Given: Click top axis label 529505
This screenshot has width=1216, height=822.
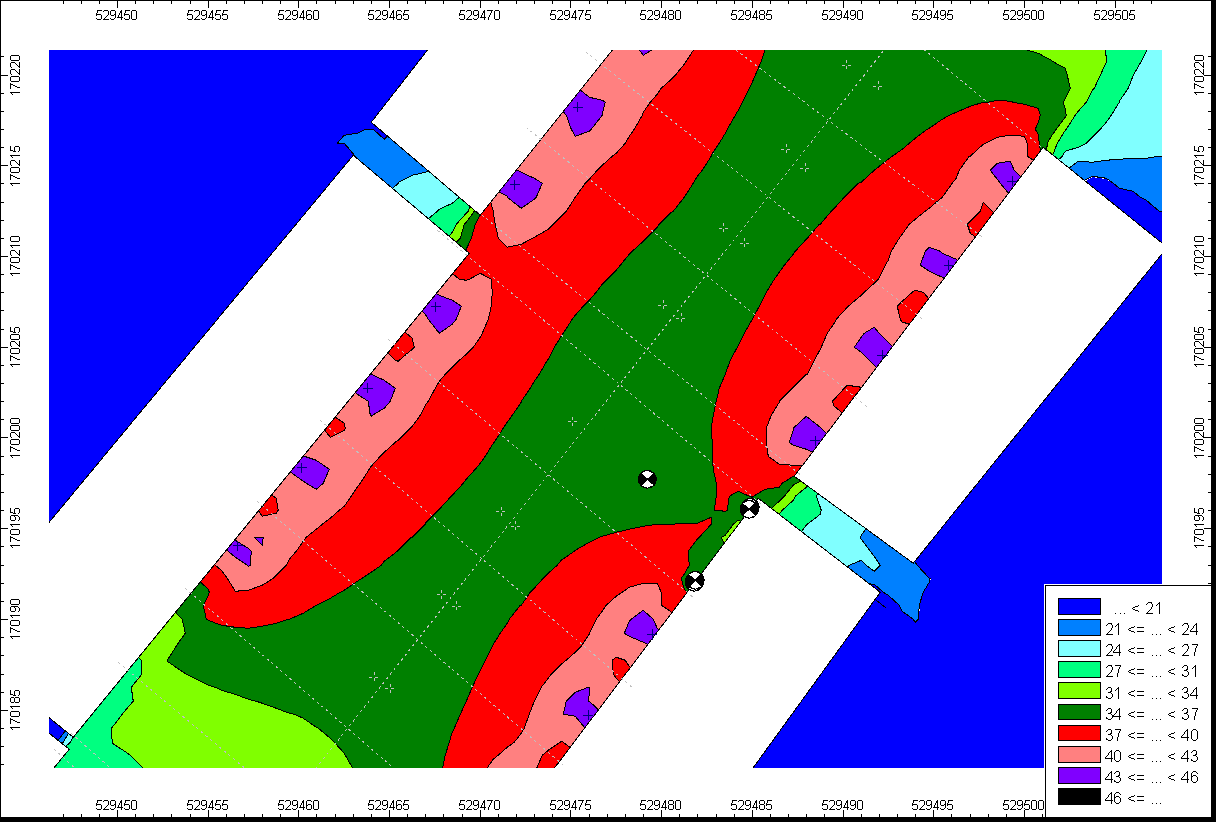Looking at the screenshot, I should click(x=1117, y=16).
